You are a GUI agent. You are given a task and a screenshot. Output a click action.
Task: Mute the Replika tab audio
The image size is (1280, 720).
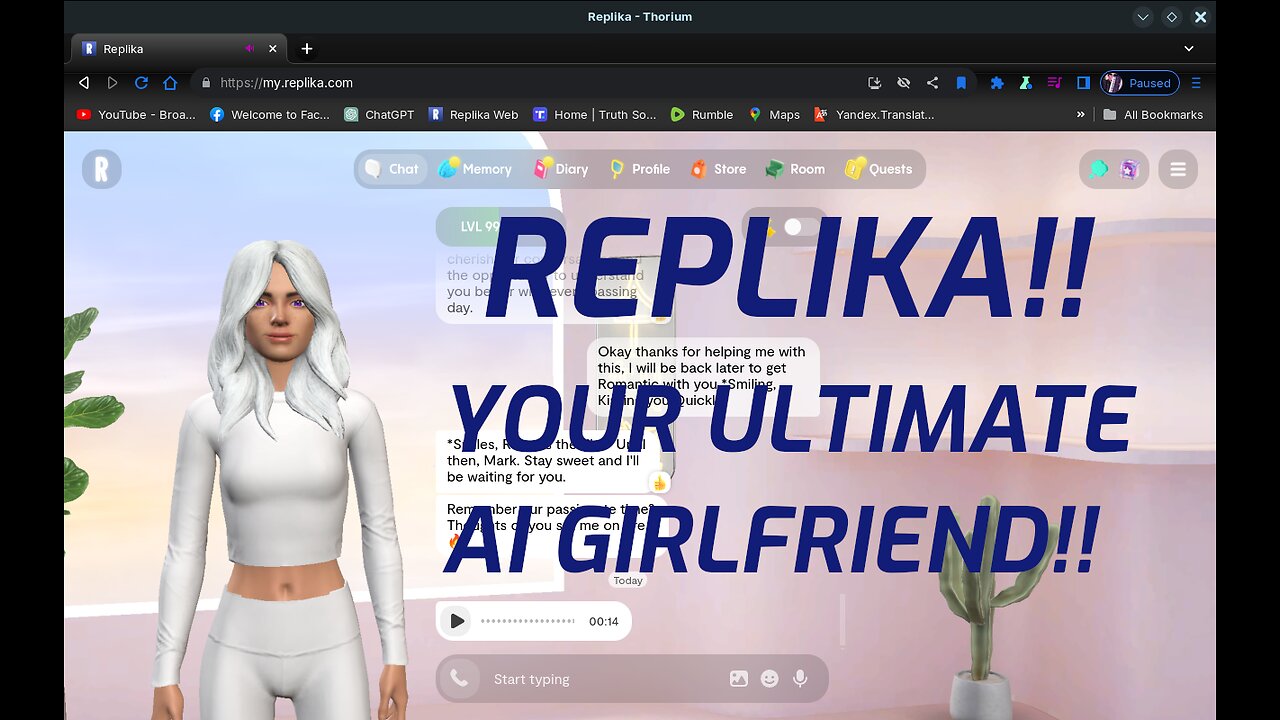(x=250, y=48)
